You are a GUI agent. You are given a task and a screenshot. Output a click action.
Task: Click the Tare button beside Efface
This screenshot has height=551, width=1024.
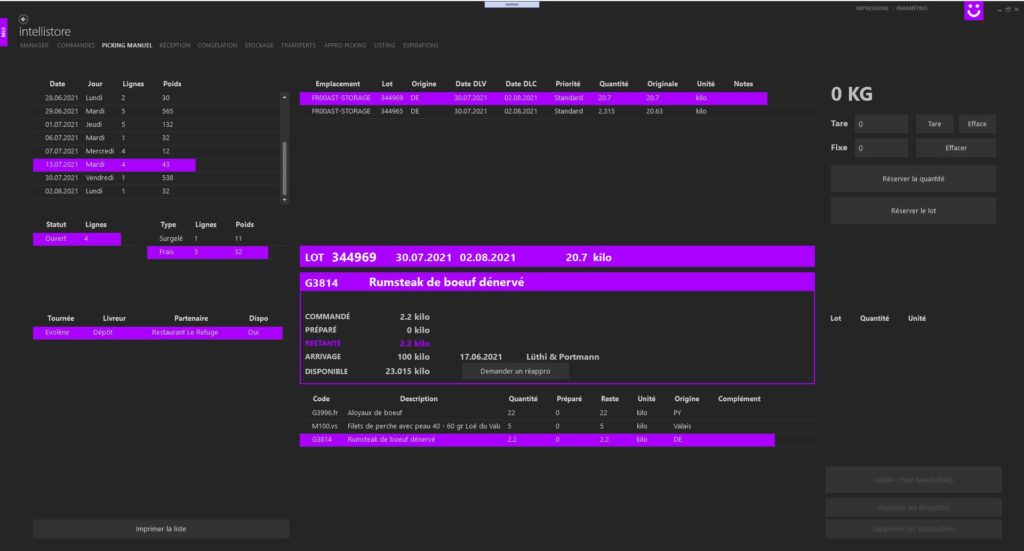pyautogui.click(x=934, y=124)
